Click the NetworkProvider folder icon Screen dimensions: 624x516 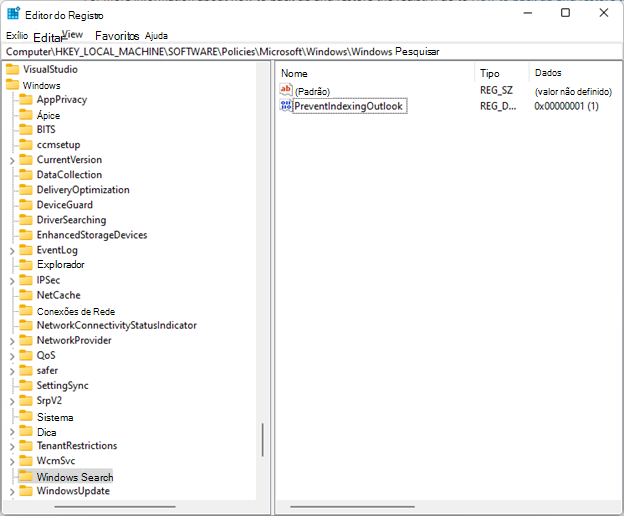(26, 340)
